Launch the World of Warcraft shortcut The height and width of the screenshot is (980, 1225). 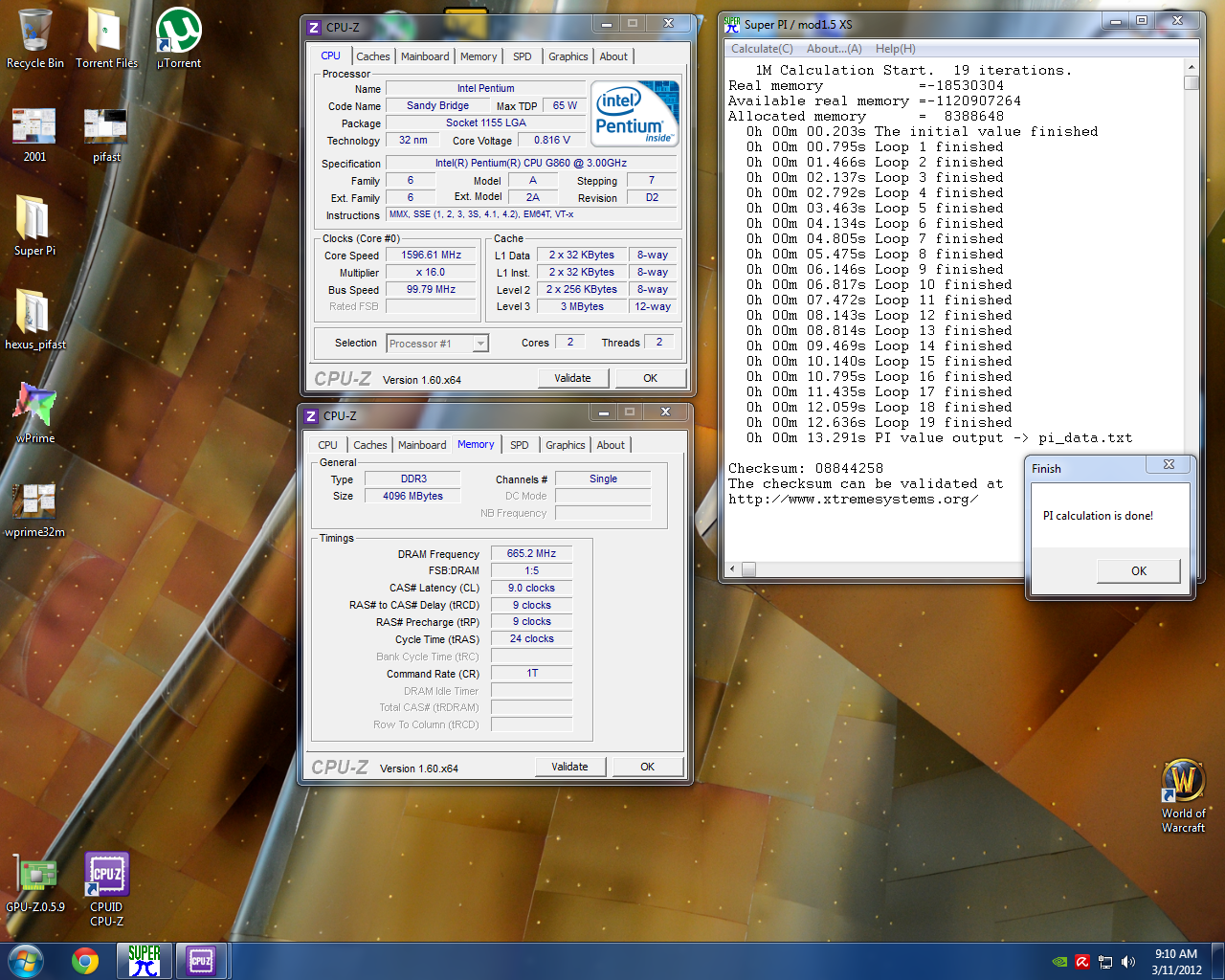pyautogui.click(x=1184, y=796)
